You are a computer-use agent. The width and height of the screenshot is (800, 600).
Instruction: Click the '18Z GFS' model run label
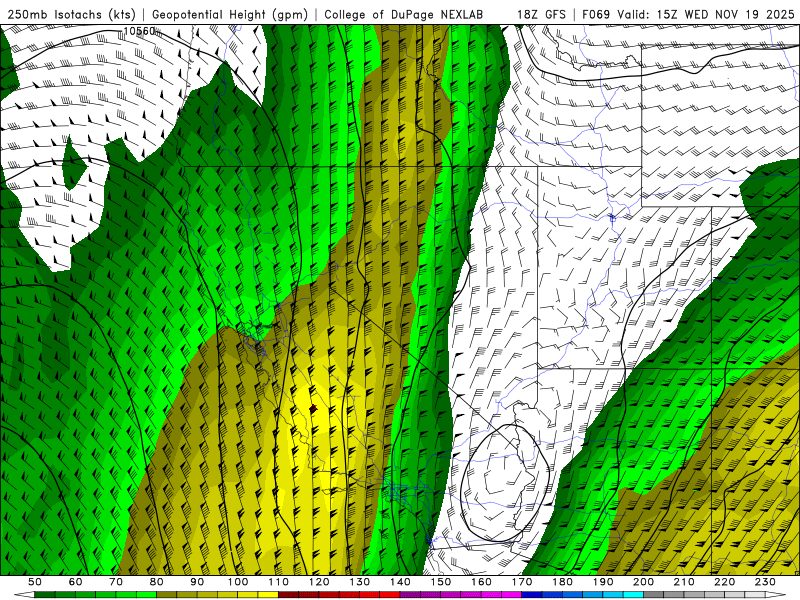[541, 15]
